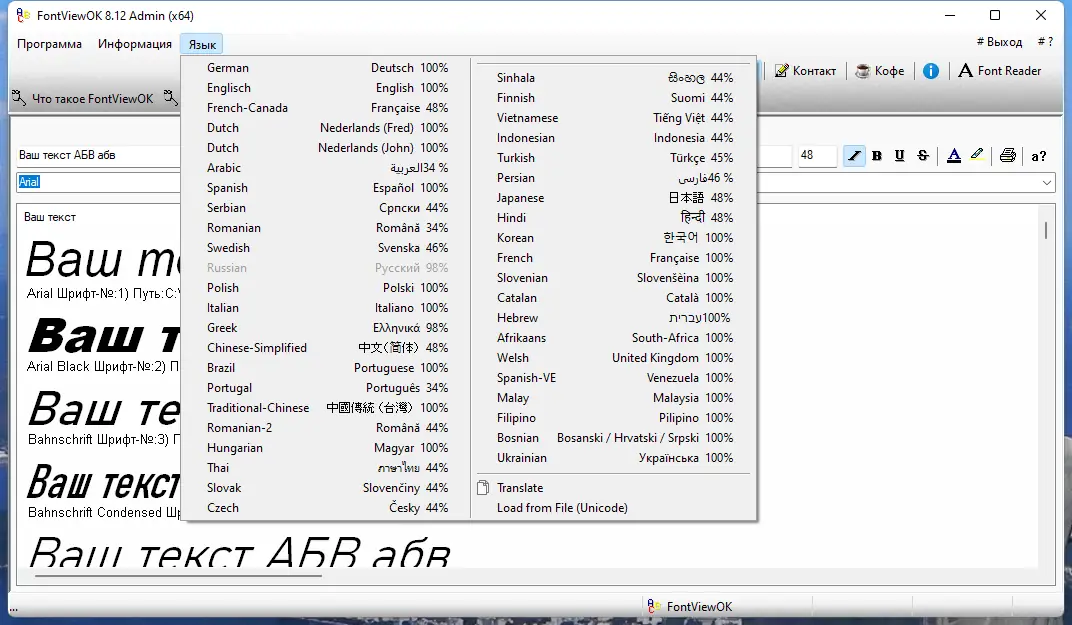The image size is (1072, 625).
Task: Choose Sinhala language entry
Action: 615,78
